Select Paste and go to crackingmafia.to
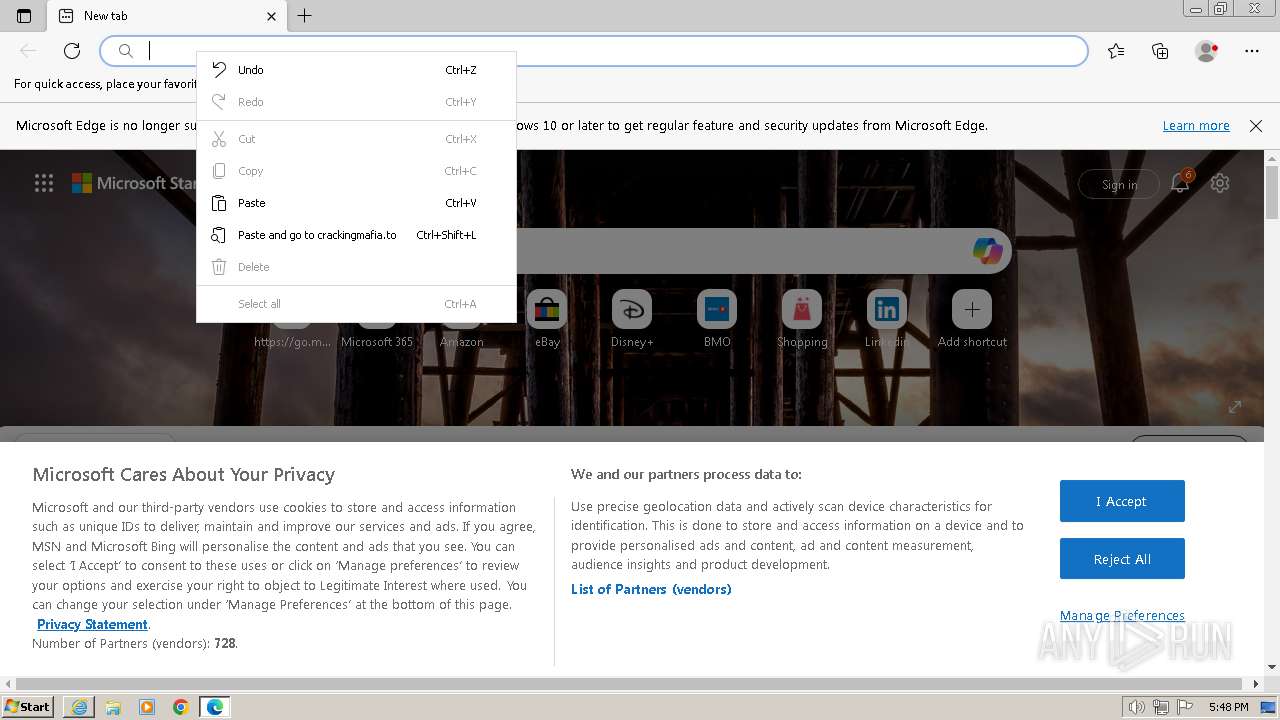Image resolution: width=1280 pixels, height=720 pixels. pyautogui.click(x=357, y=235)
